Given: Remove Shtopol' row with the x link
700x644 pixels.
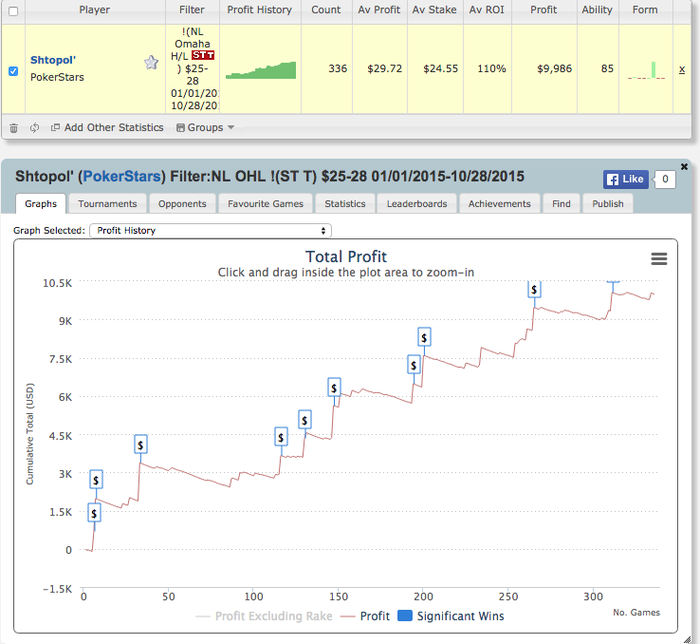Looking at the screenshot, I should (682, 69).
